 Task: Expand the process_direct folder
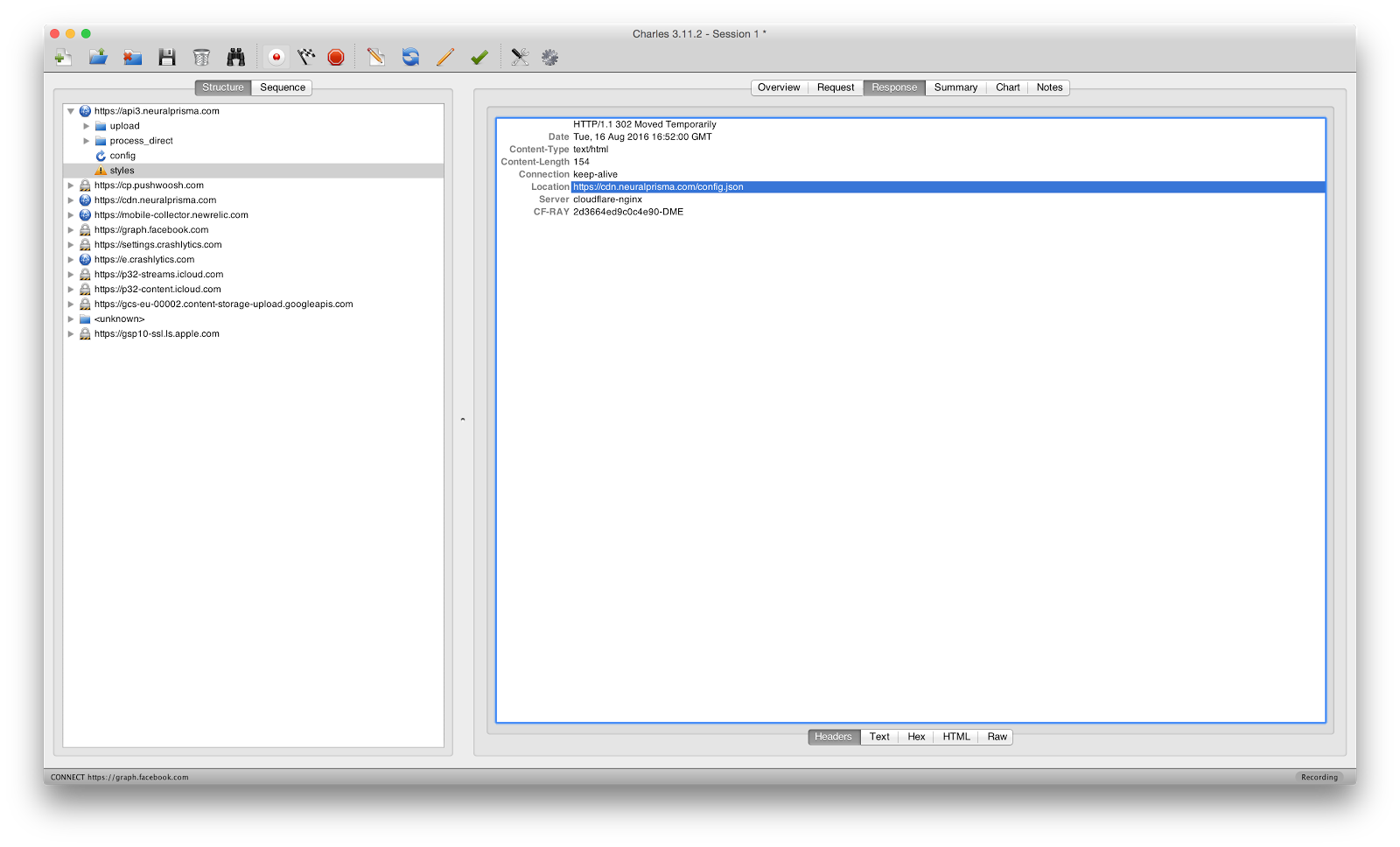coord(86,141)
